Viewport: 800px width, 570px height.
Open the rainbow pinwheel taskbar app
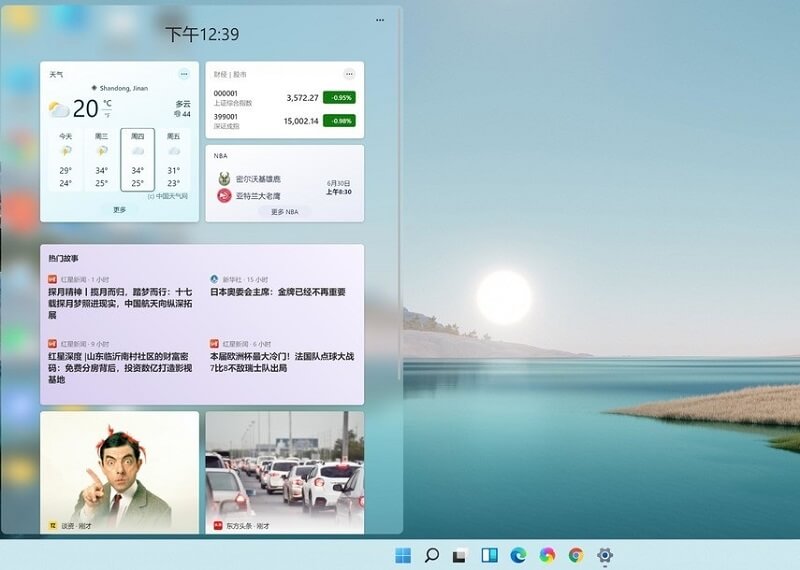pos(547,555)
